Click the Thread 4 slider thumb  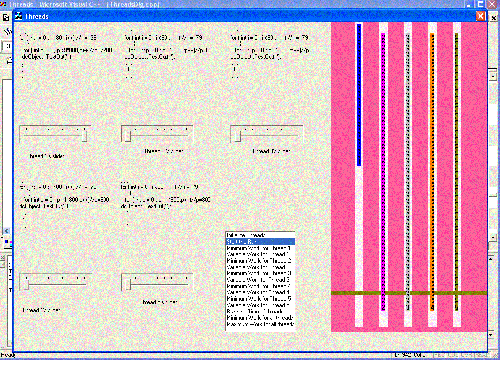26,284
